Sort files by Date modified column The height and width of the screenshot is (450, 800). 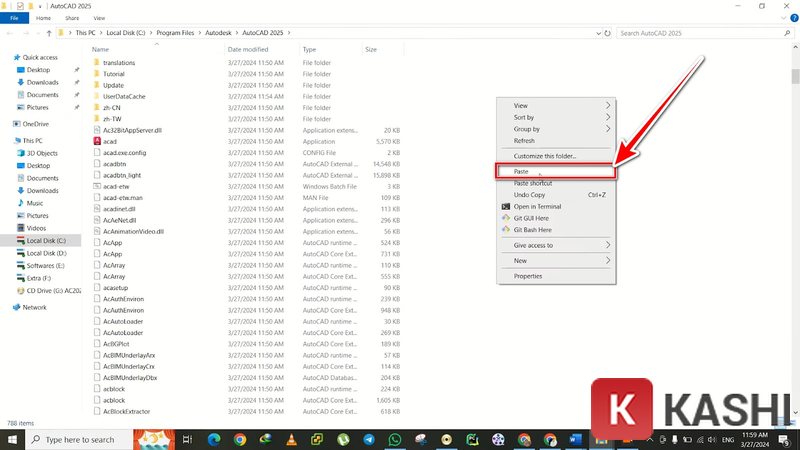[x=248, y=49]
